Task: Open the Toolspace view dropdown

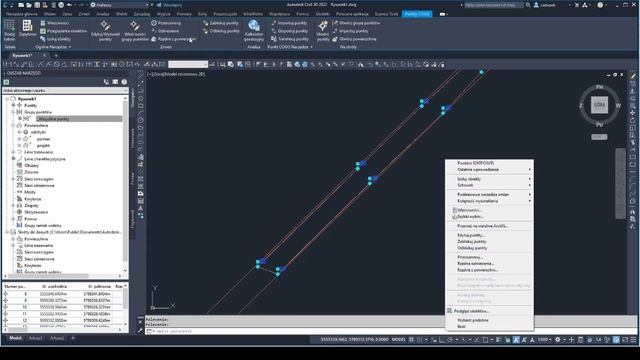Action: 65,91
